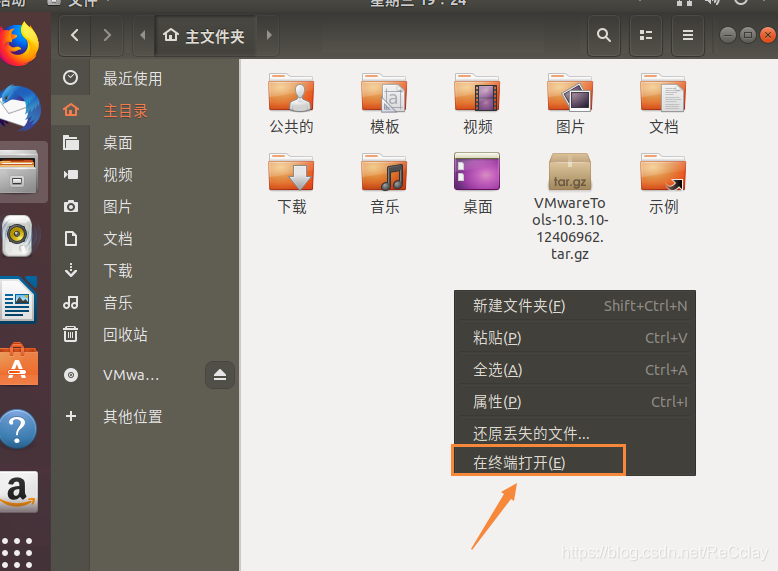Launch Thunderbird from the dock

[x=20, y=108]
